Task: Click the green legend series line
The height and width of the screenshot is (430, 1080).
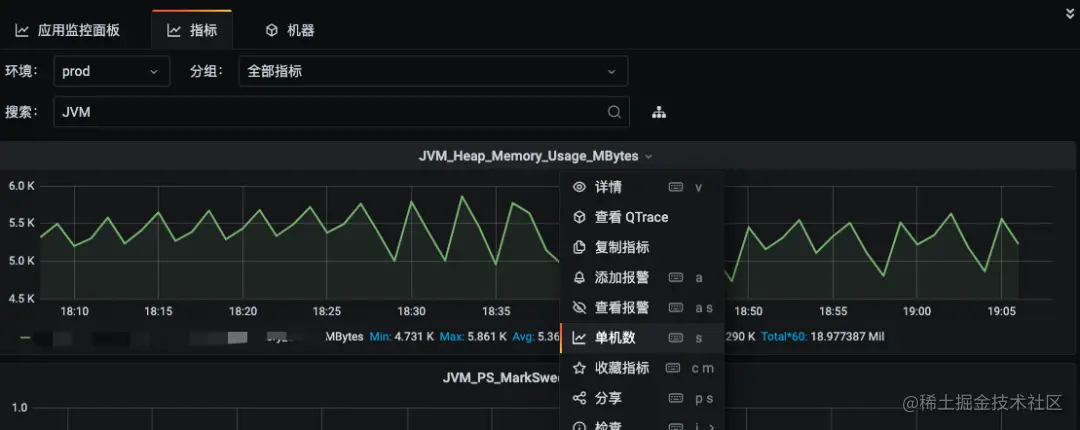Action: (25, 338)
